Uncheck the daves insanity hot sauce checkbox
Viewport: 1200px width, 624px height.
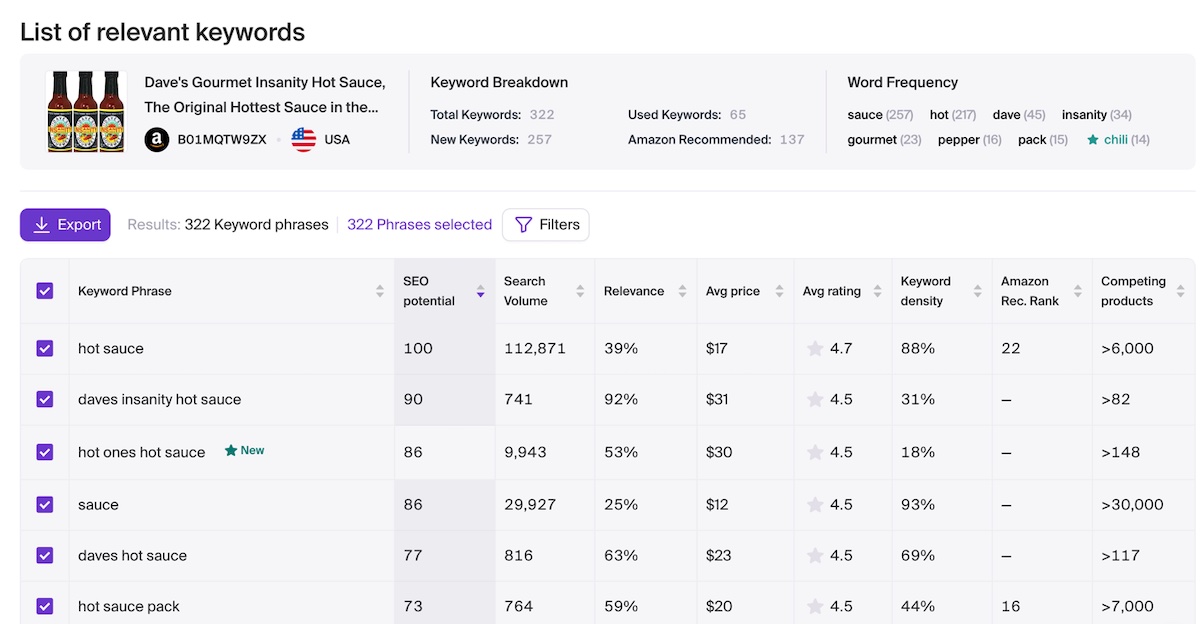coord(45,399)
